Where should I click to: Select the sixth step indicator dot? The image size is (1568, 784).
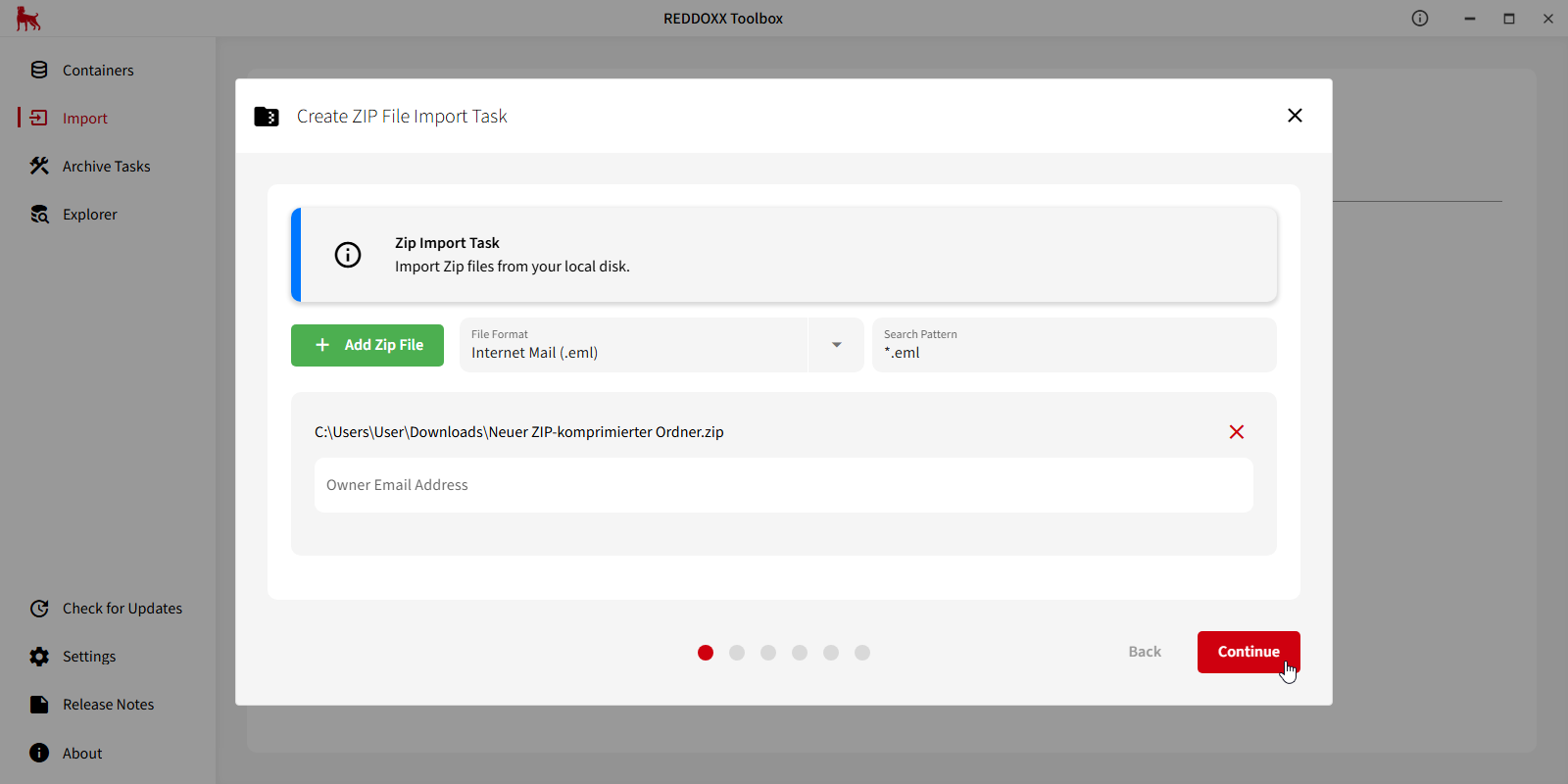pyautogui.click(x=862, y=653)
